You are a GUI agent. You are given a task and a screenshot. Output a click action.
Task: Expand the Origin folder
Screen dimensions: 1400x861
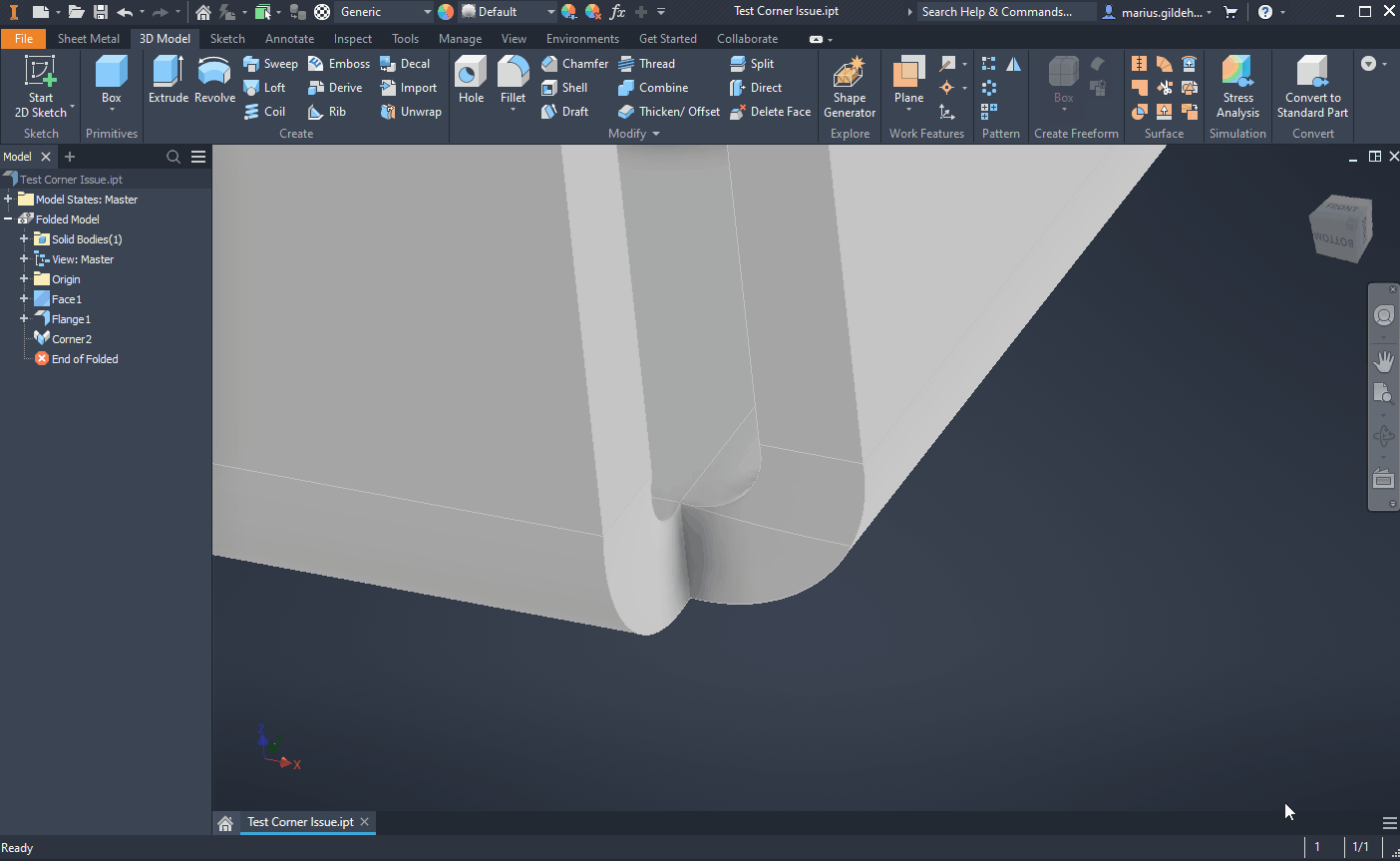click(24, 279)
